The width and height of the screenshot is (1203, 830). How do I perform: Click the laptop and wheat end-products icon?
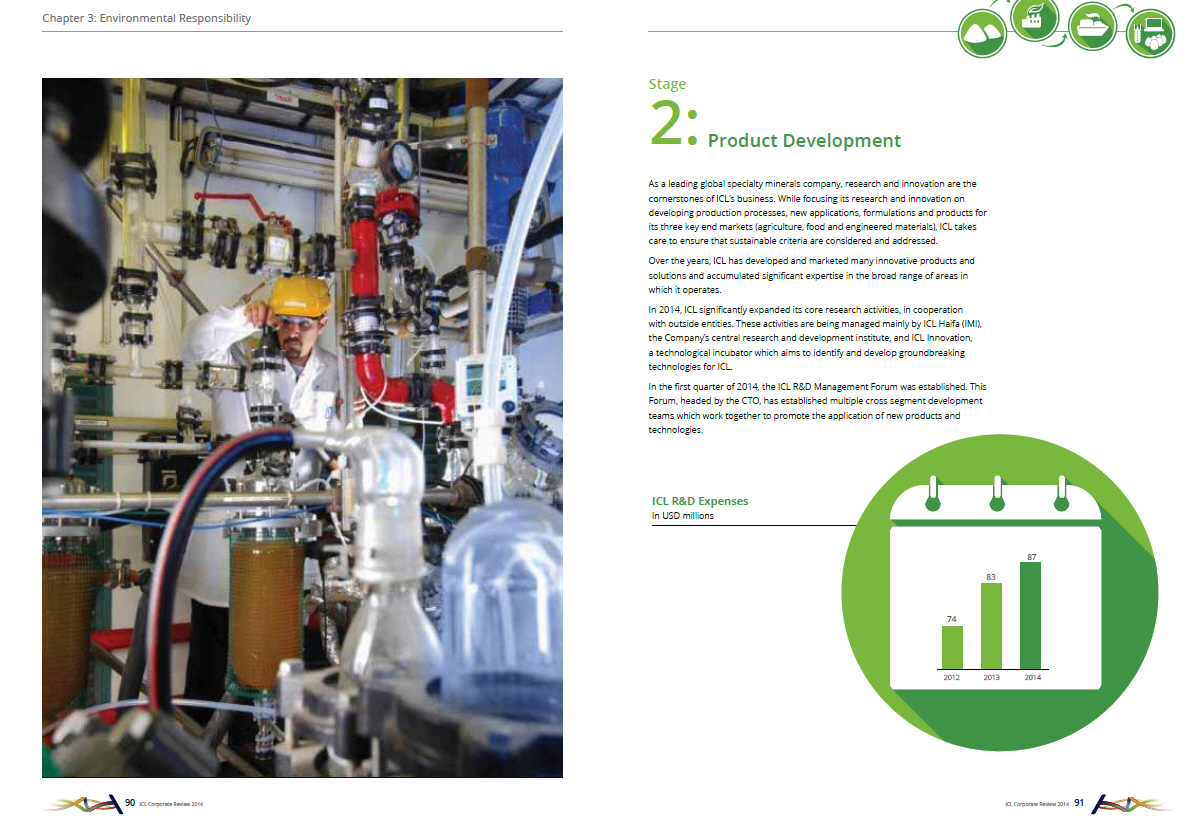(1150, 33)
